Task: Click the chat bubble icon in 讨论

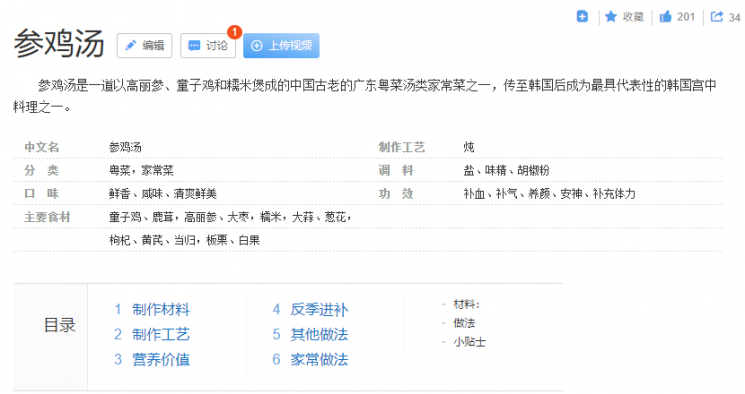Action: 194,46
